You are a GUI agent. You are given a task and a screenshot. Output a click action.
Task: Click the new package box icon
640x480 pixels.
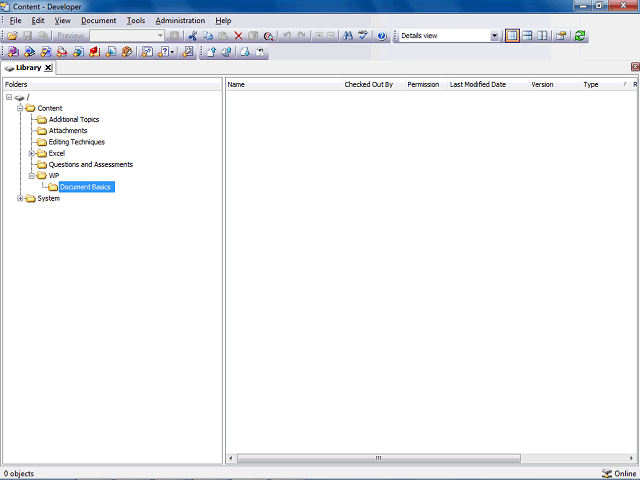[127, 52]
